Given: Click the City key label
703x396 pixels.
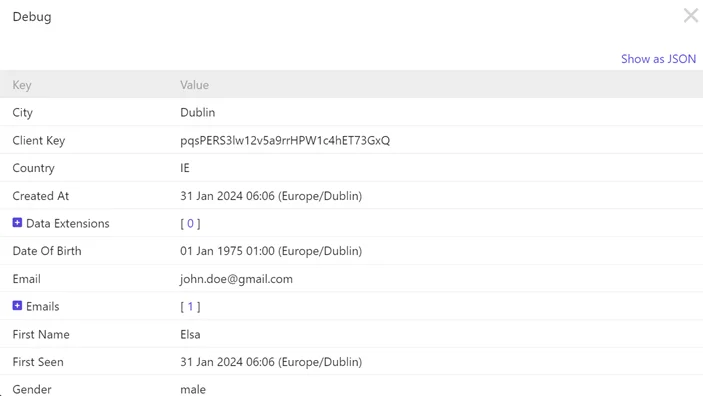Looking at the screenshot, I should tap(22, 113).
